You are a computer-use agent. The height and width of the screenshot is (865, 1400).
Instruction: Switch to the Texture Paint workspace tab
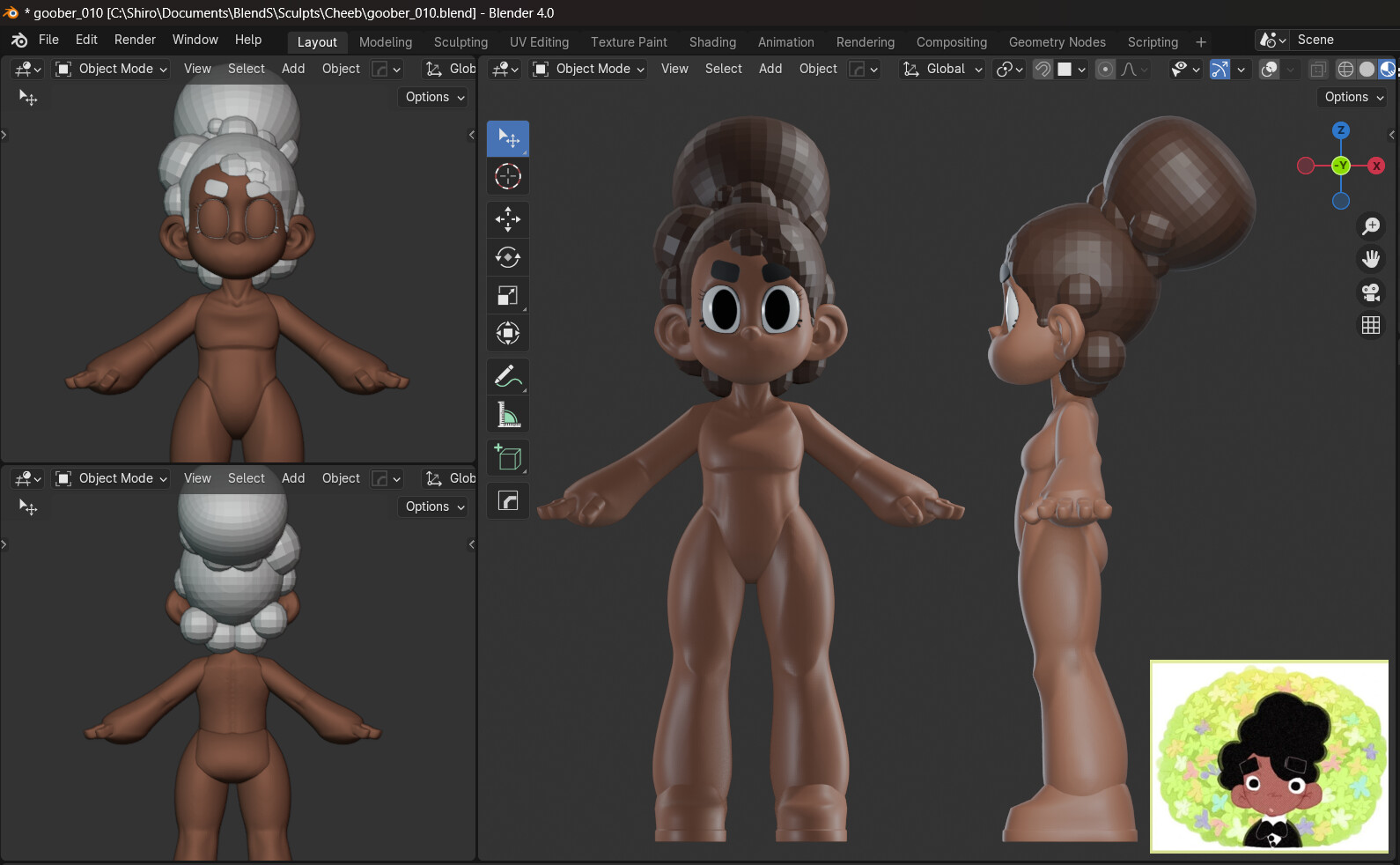pyautogui.click(x=629, y=42)
